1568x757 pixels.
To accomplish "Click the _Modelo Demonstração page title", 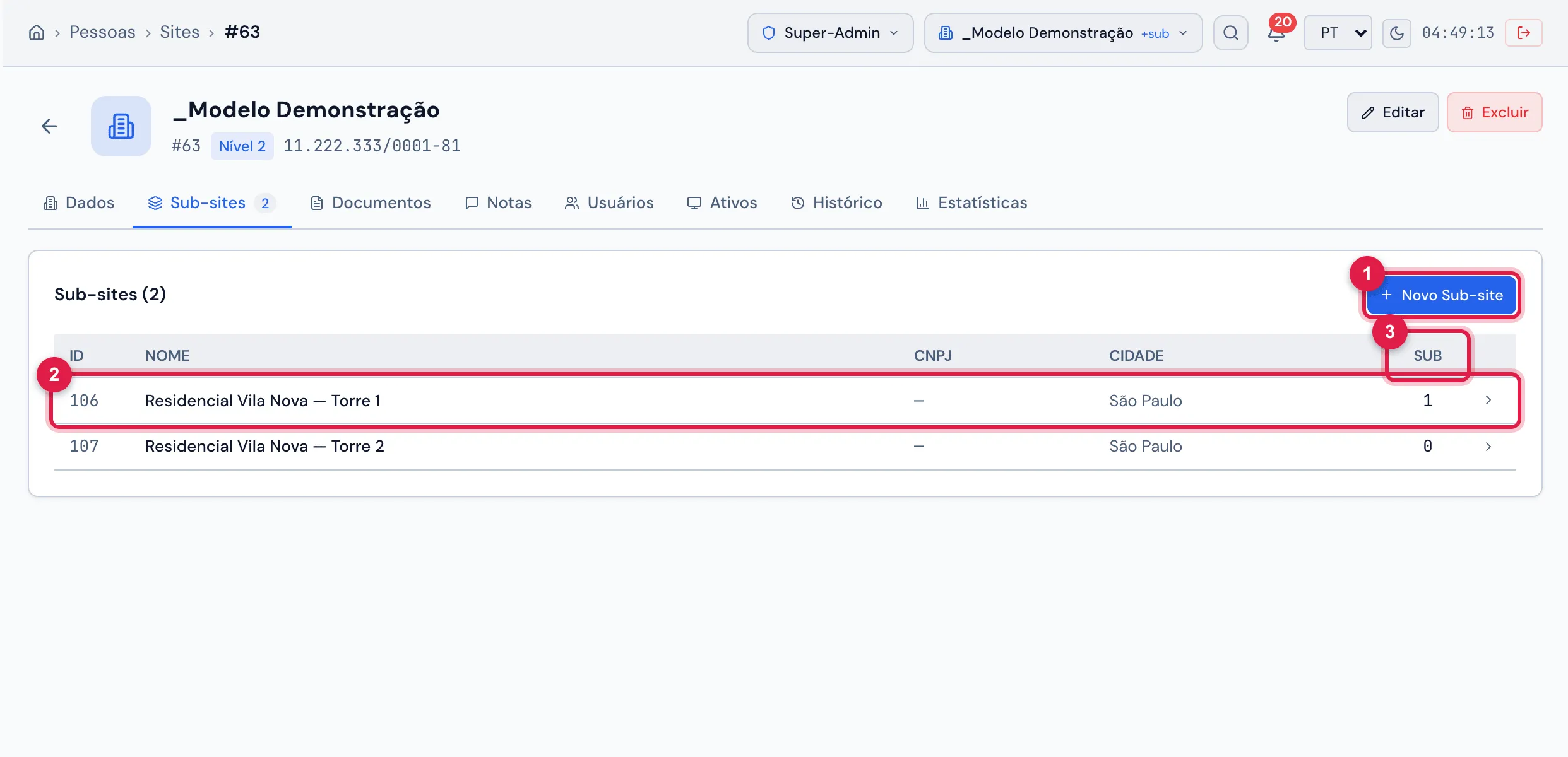I will pyautogui.click(x=306, y=110).
